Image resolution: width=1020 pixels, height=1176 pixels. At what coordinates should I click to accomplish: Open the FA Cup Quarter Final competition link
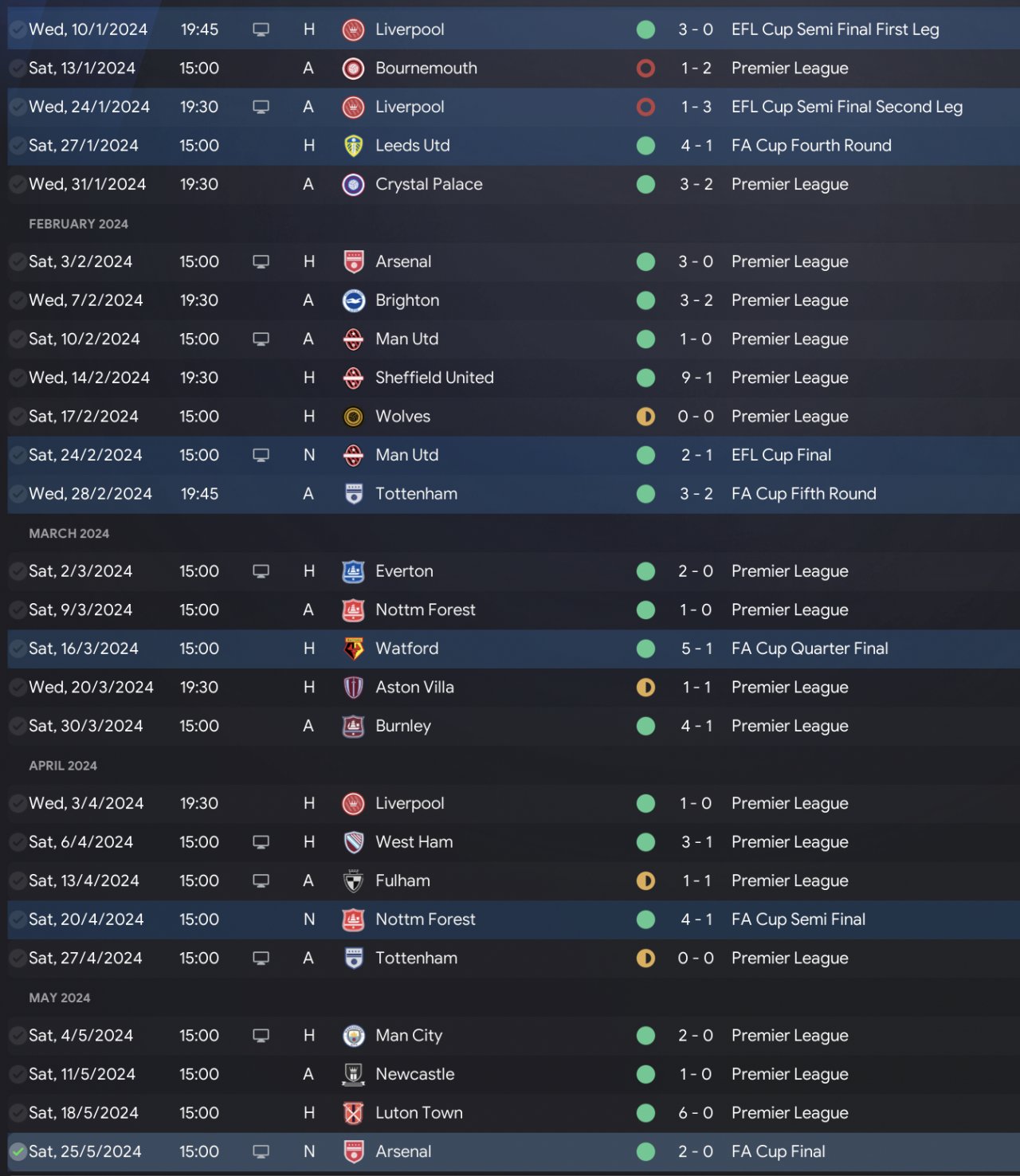(x=809, y=649)
